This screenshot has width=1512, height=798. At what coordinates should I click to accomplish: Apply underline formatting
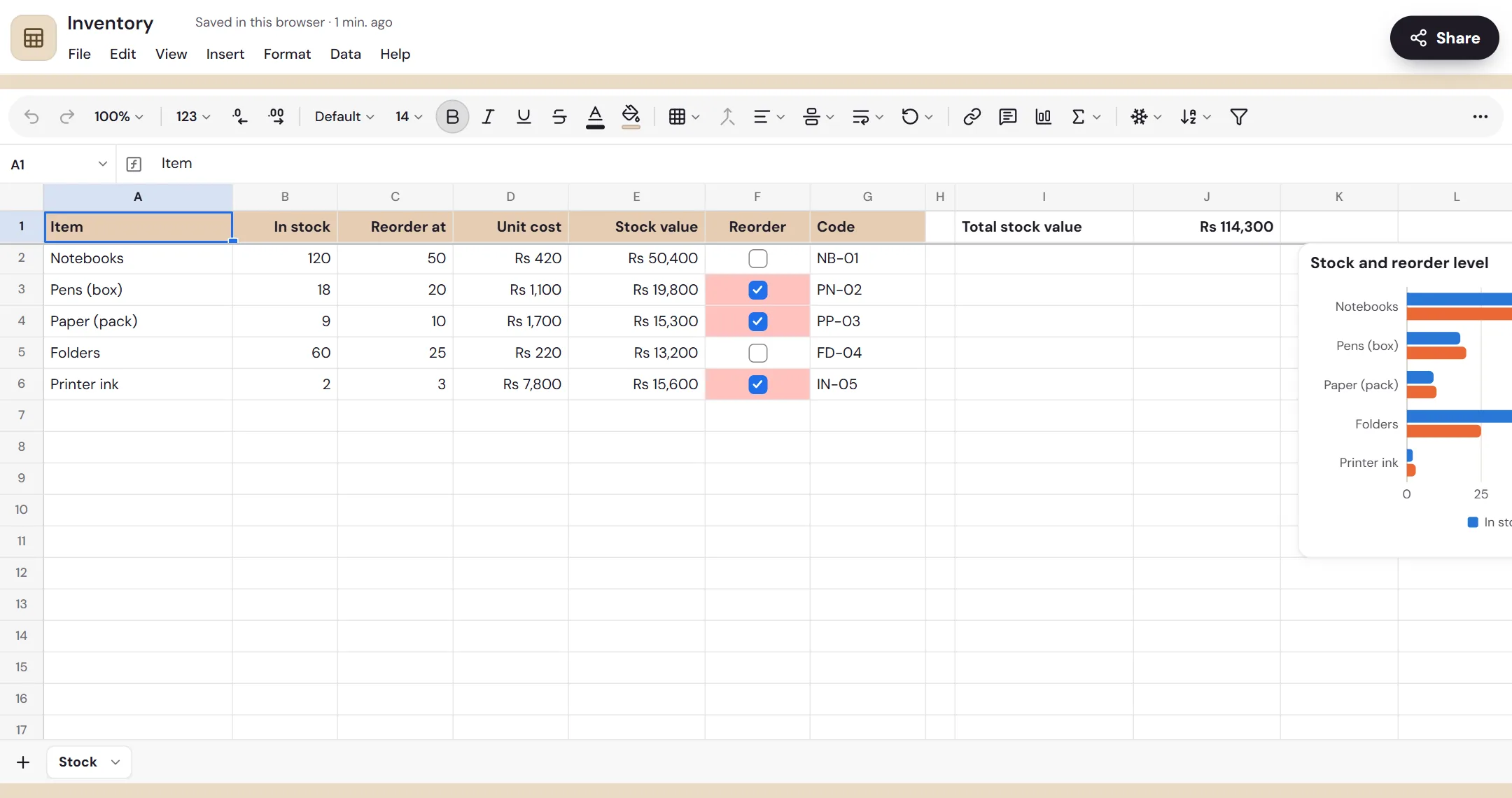pyautogui.click(x=524, y=116)
